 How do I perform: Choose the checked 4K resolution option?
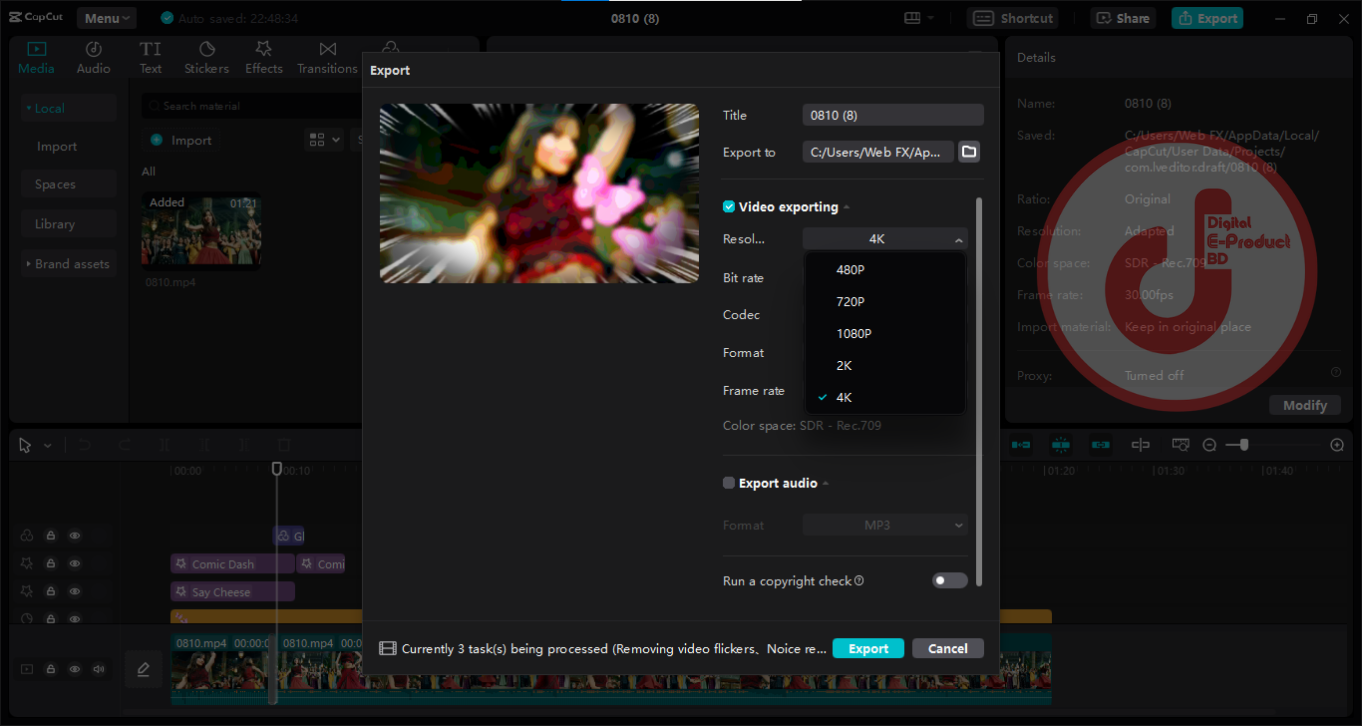pyautogui.click(x=885, y=398)
